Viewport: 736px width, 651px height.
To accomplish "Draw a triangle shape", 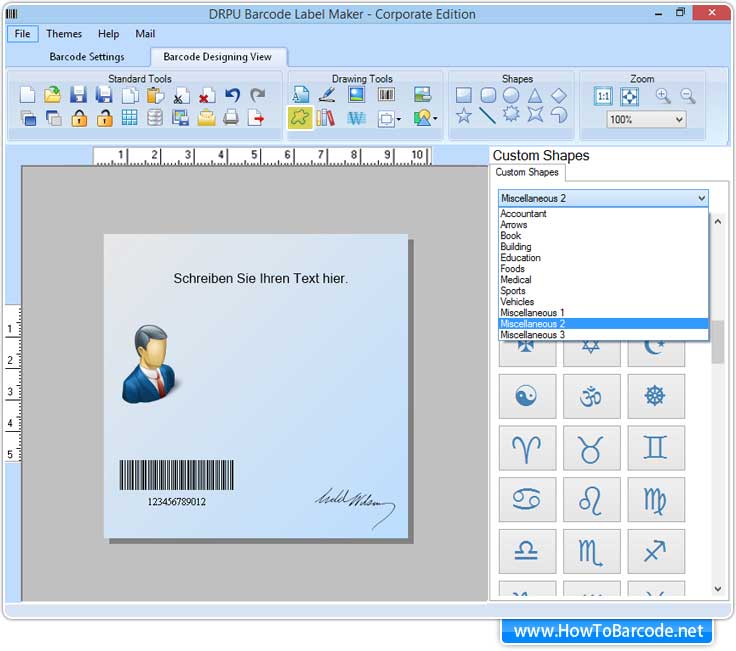I will 535,95.
